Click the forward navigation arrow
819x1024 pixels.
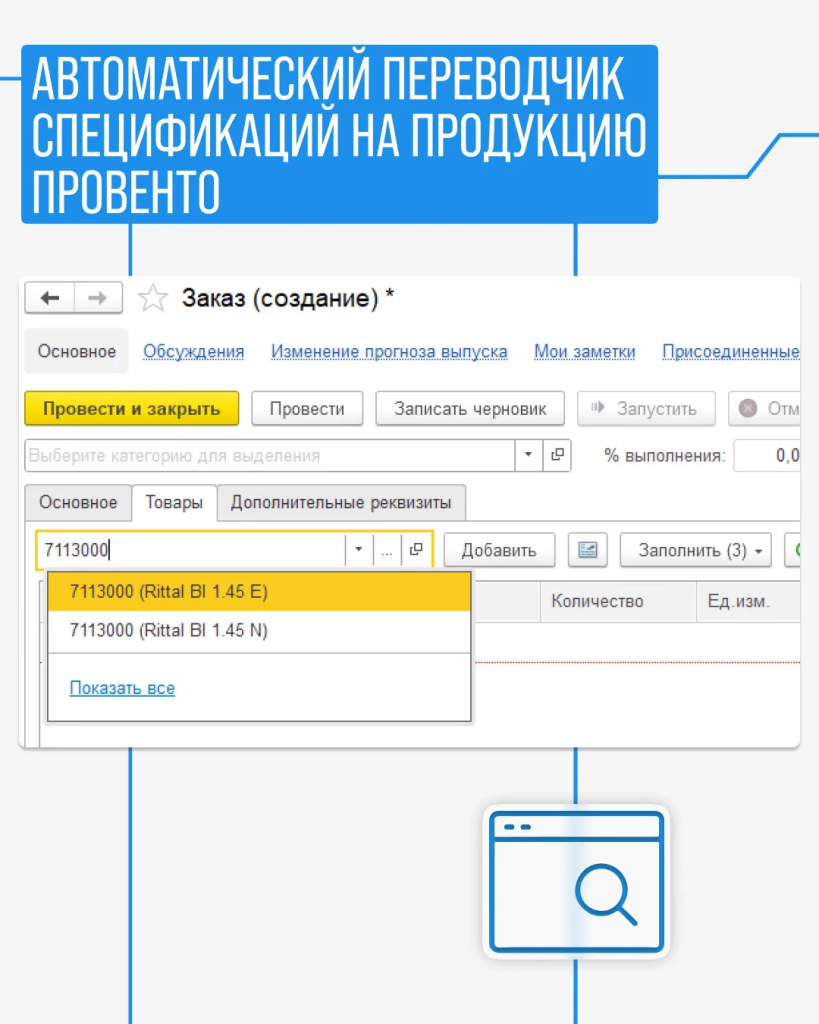[98, 298]
